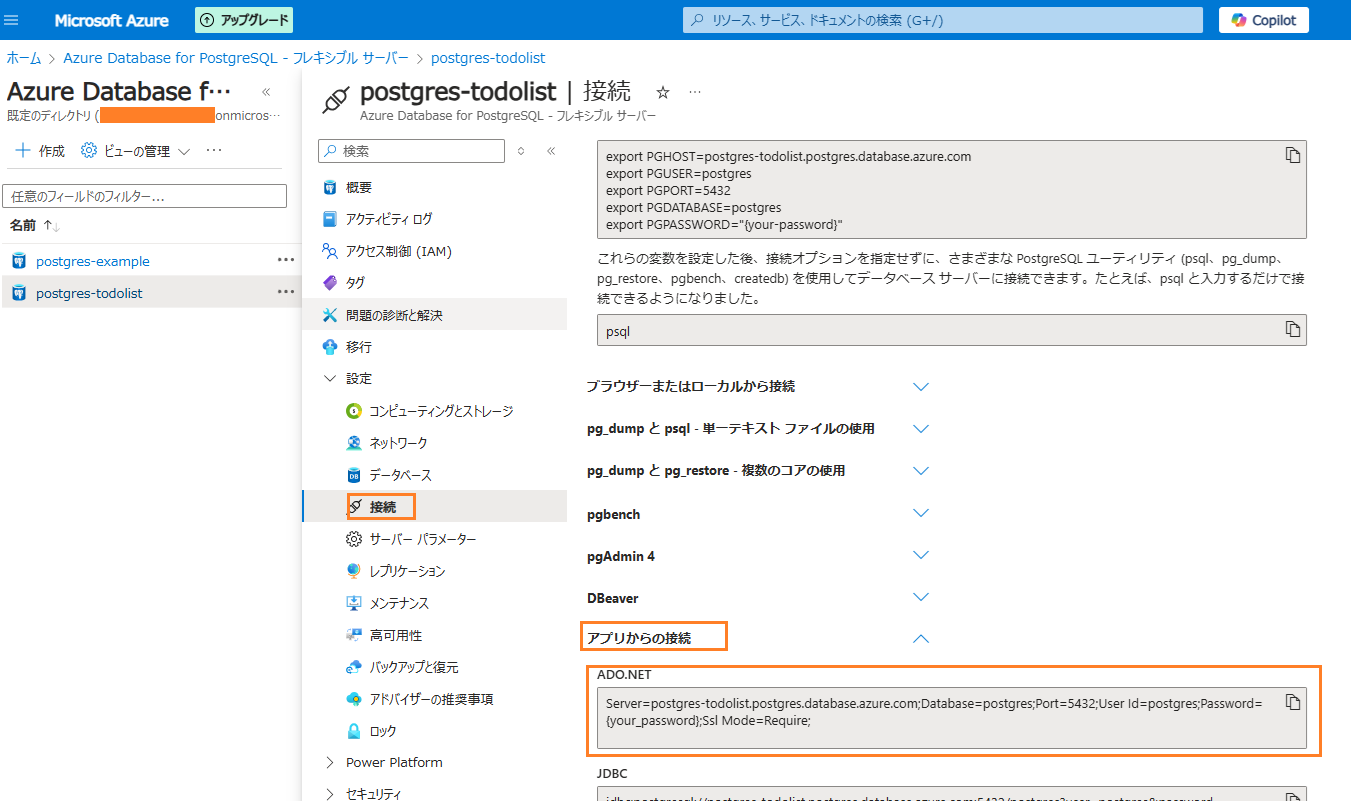Image resolution: width=1351 pixels, height=801 pixels.
Task: Open the Azure portal hamburger menu
Action: point(13,20)
